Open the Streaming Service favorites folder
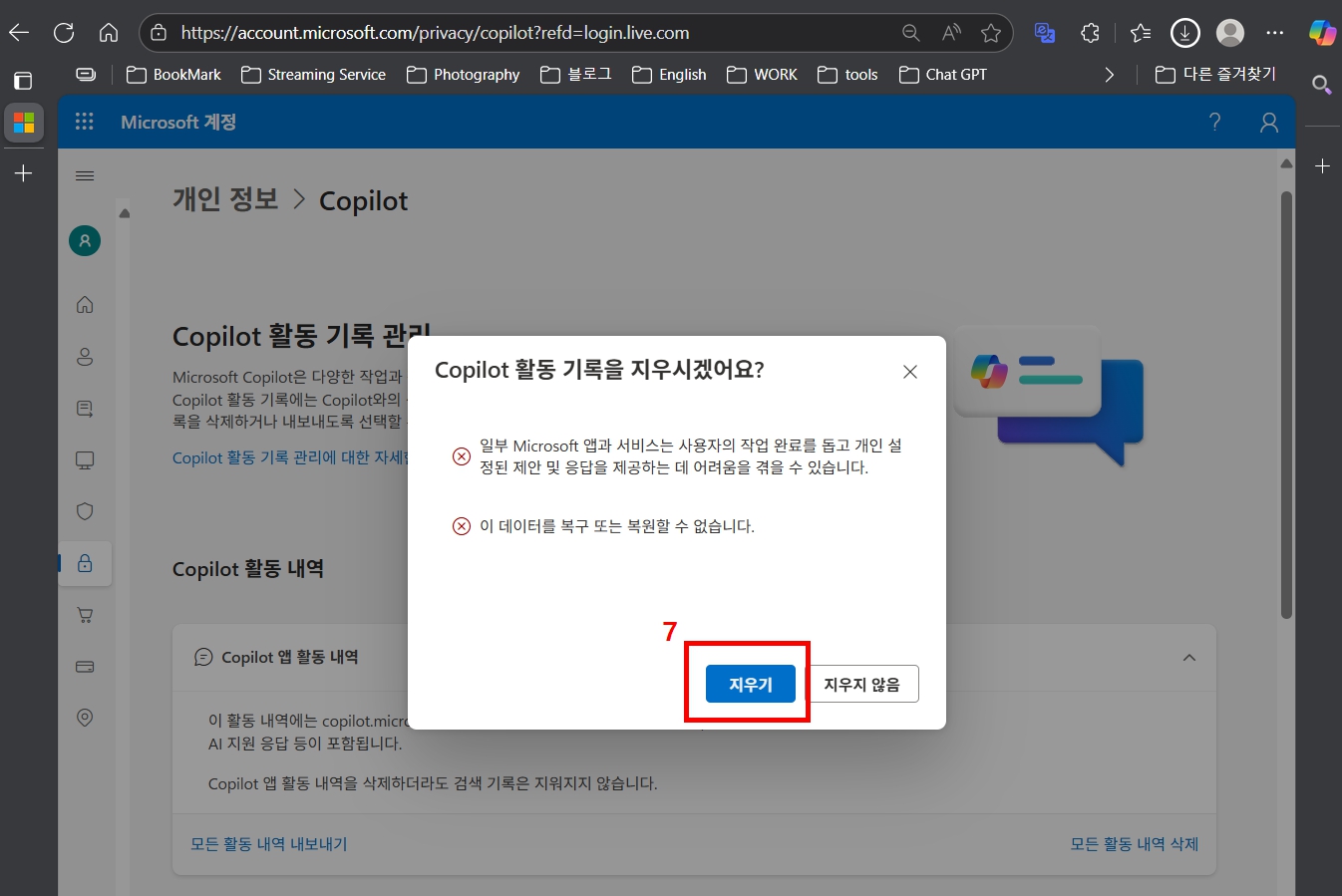Screen dimensions: 1342x896 pyautogui.click(x=314, y=75)
